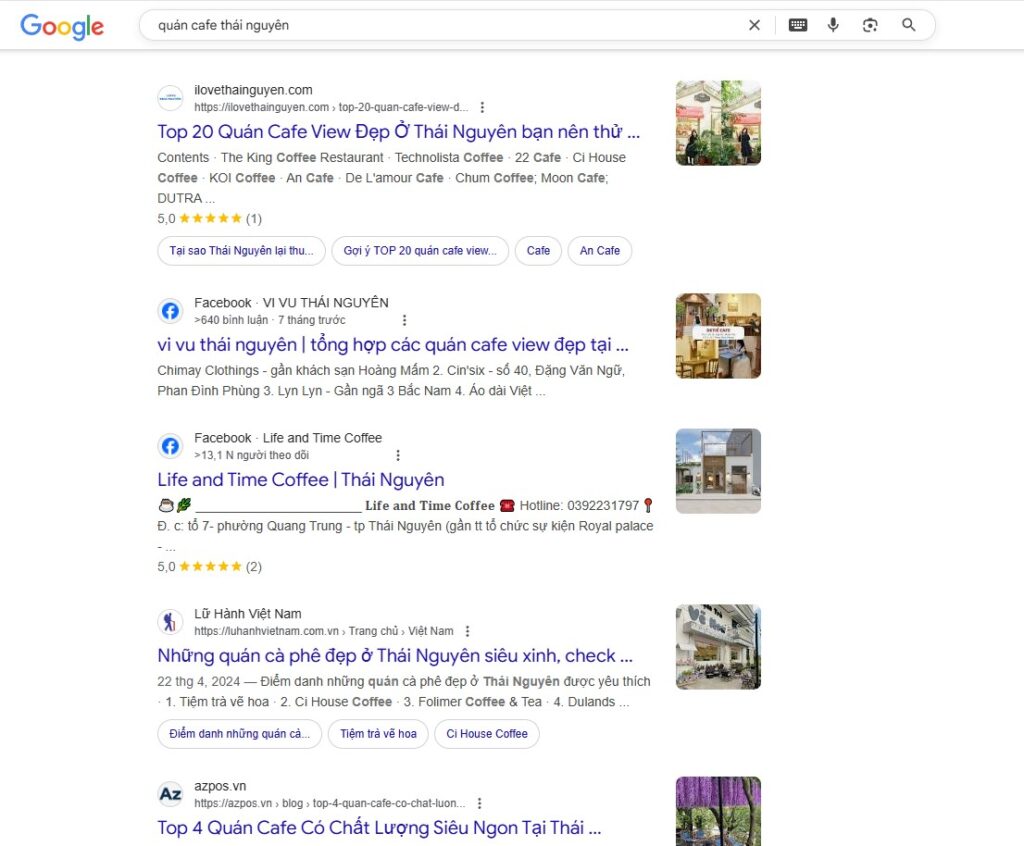This screenshot has width=1024, height=846.
Task: Click the magnifying glass search button
Action: coord(908,25)
